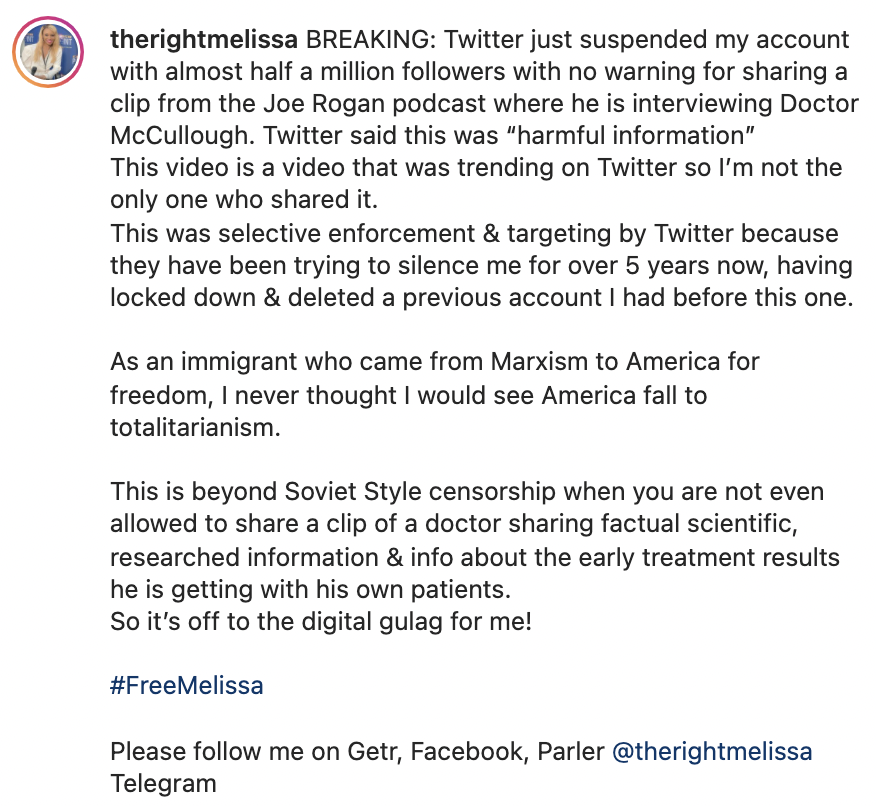The width and height of the screenshot is (876, 806).
Task: Click the word Telegram on the last line
Action: click(x=163, y=784)
